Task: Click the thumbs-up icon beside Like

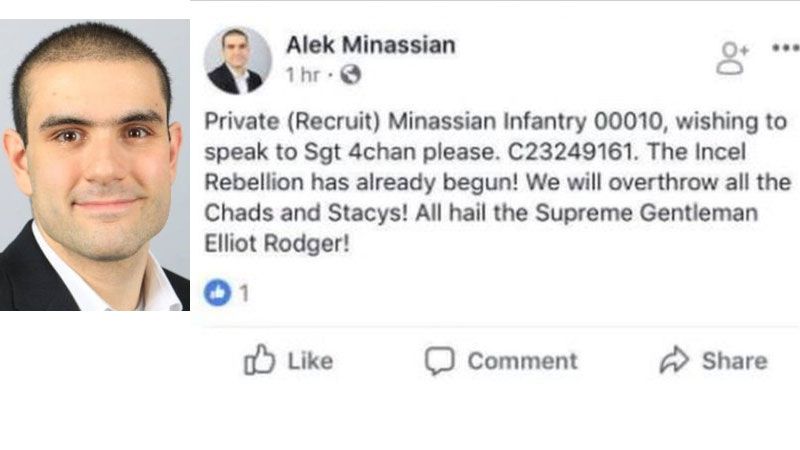Action: 258,360
